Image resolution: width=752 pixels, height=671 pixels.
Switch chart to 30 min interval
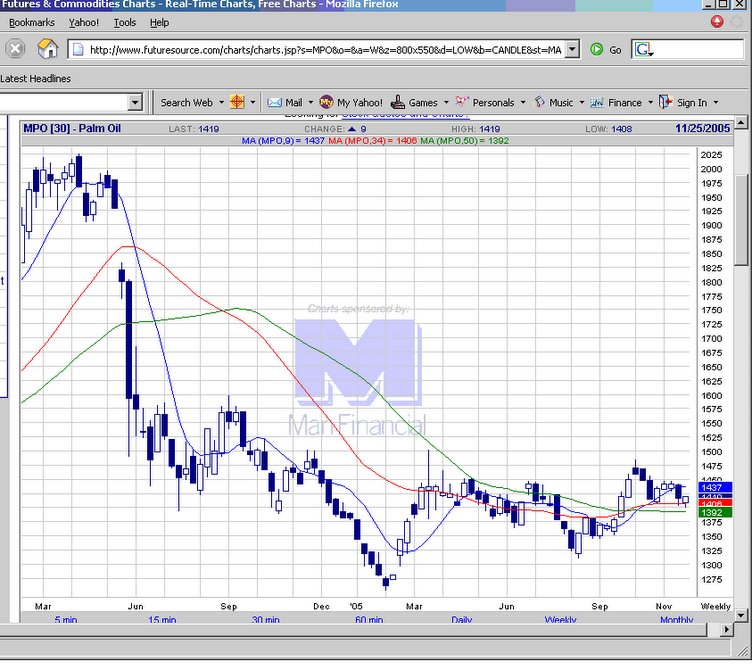(x=265, y=619)
